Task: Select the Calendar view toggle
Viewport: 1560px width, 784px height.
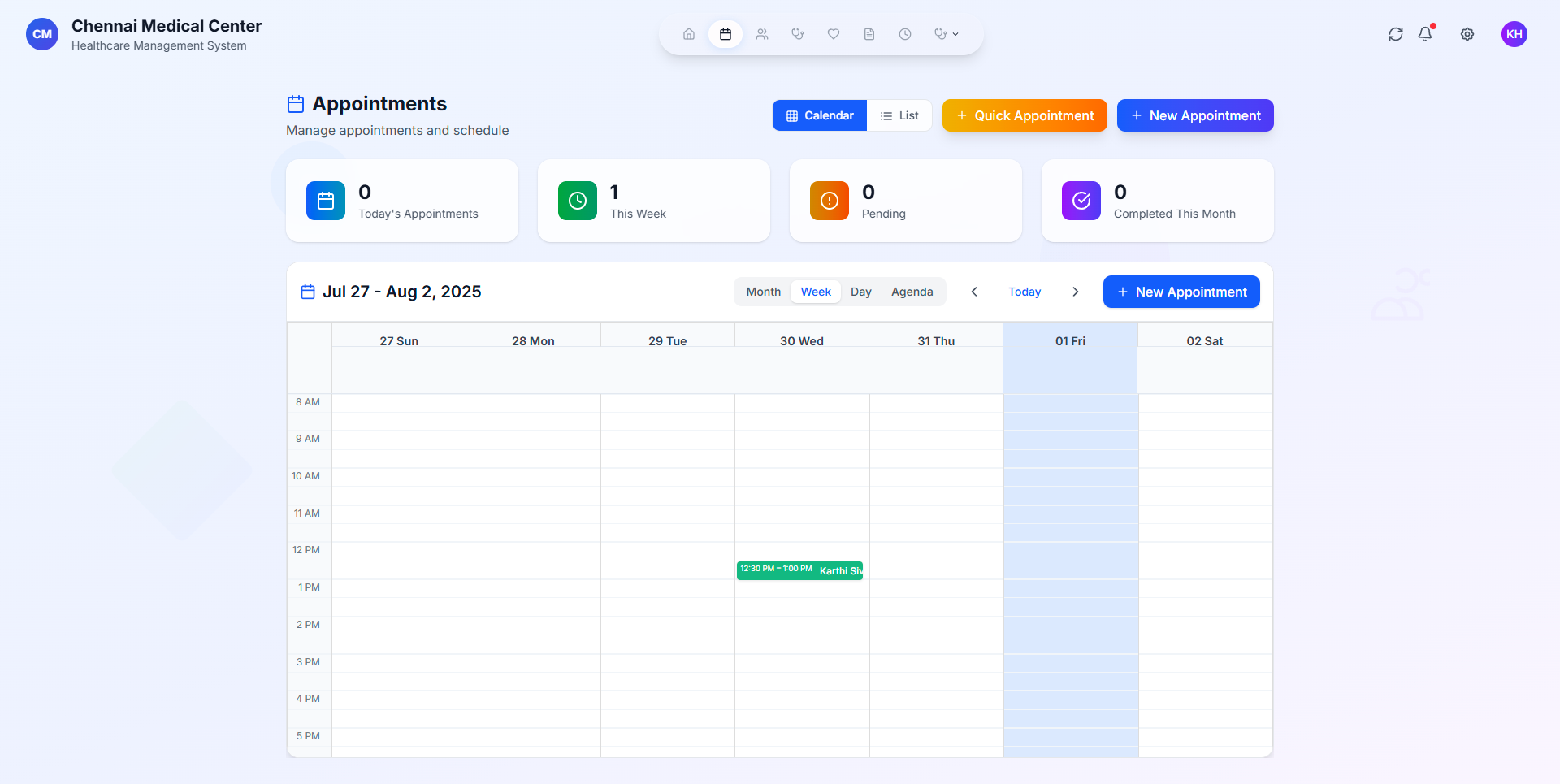Action: coord(820,115)
